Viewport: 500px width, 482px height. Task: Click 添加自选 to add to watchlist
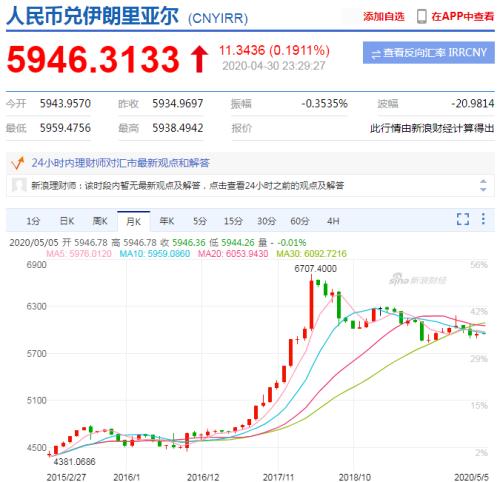[384, 16]
